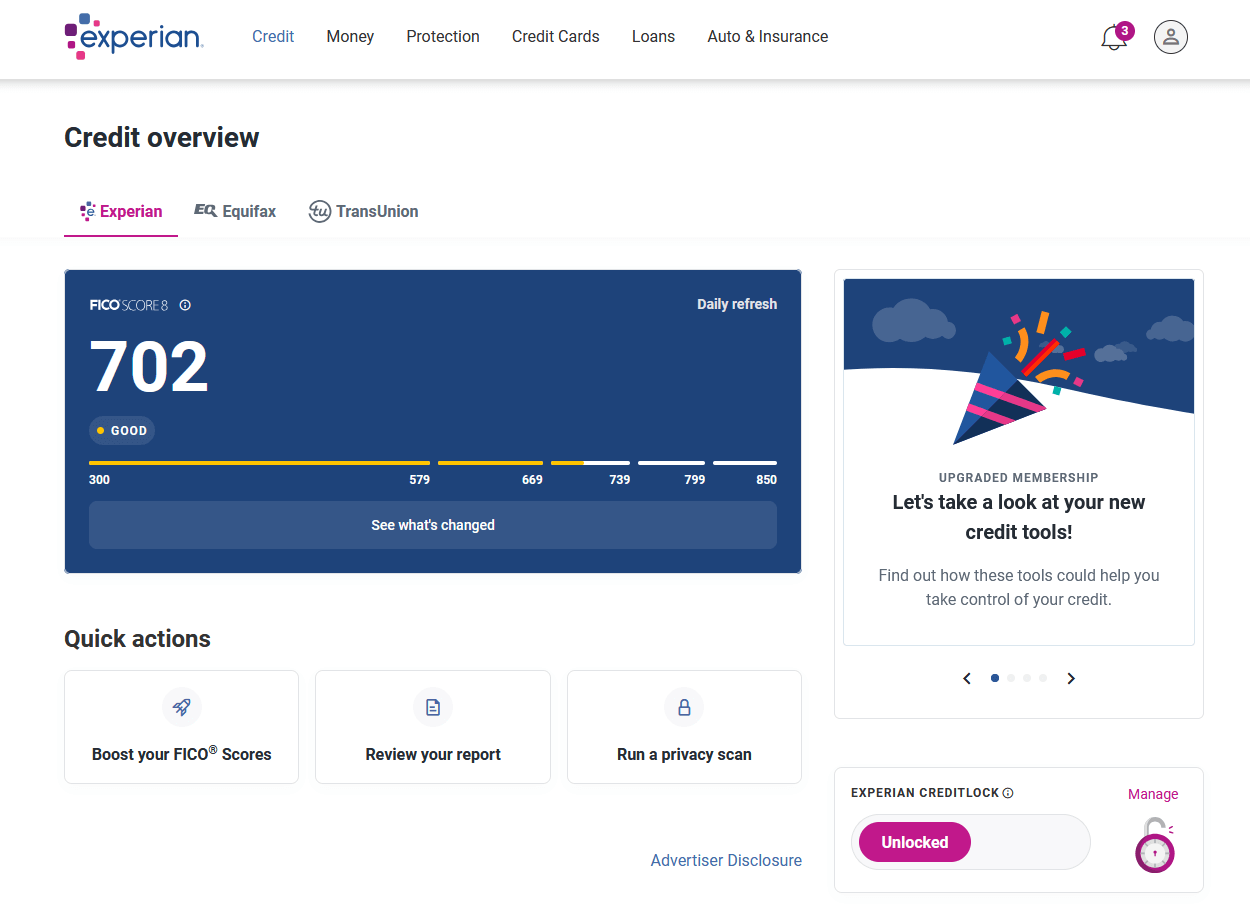The image size is (1250, 907).
Task: Select the first carousel dot indicator
Action: [x=994, y=678]
